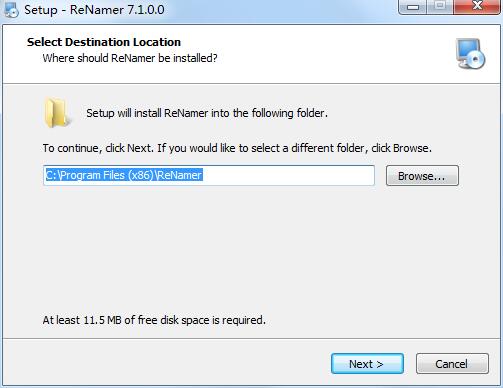503x388 pixels.
Task: Proceed with the Next > button
Action: 367,364
